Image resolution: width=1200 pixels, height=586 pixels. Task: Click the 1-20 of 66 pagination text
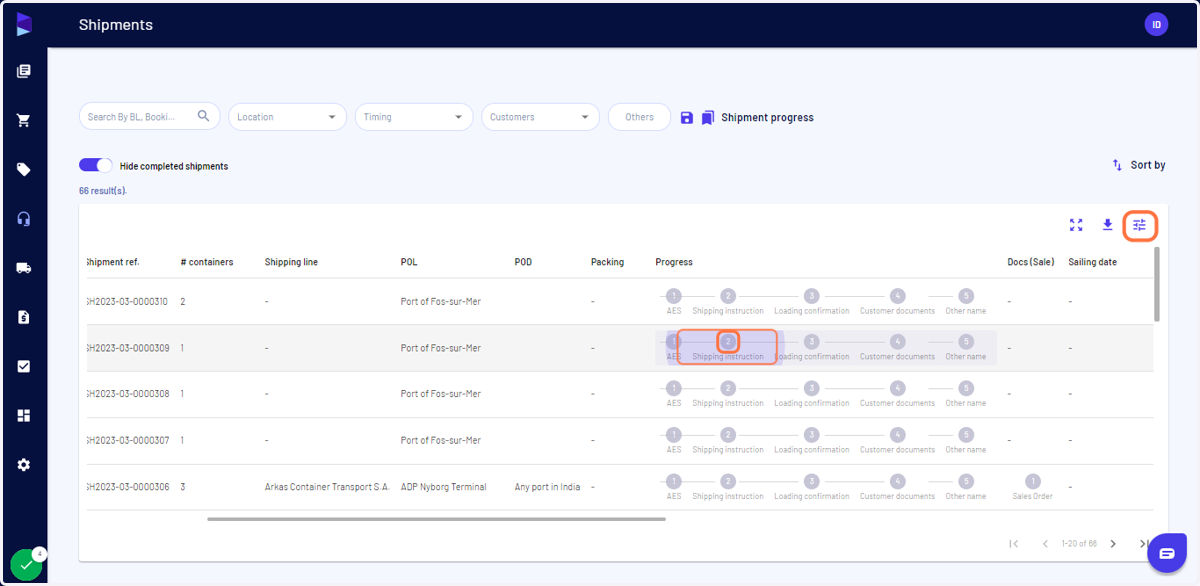[1079, 544]
